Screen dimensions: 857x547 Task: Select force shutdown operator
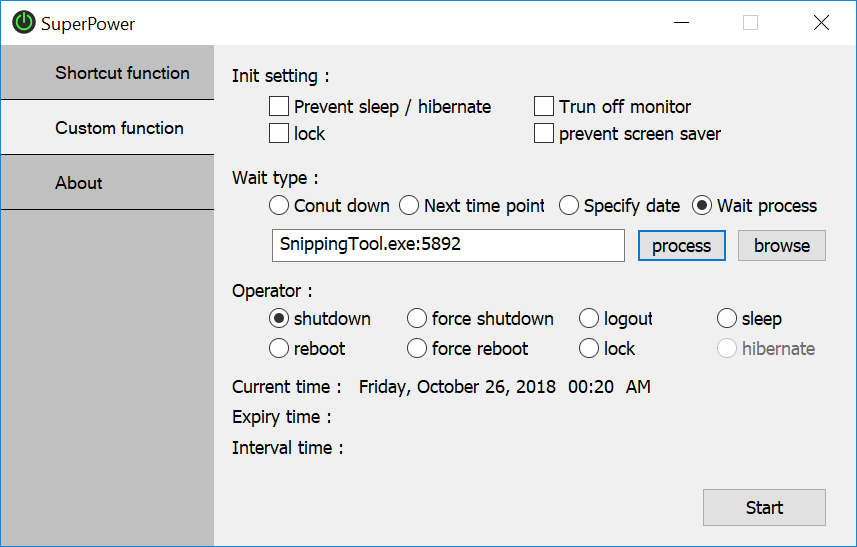coord(417,319)
